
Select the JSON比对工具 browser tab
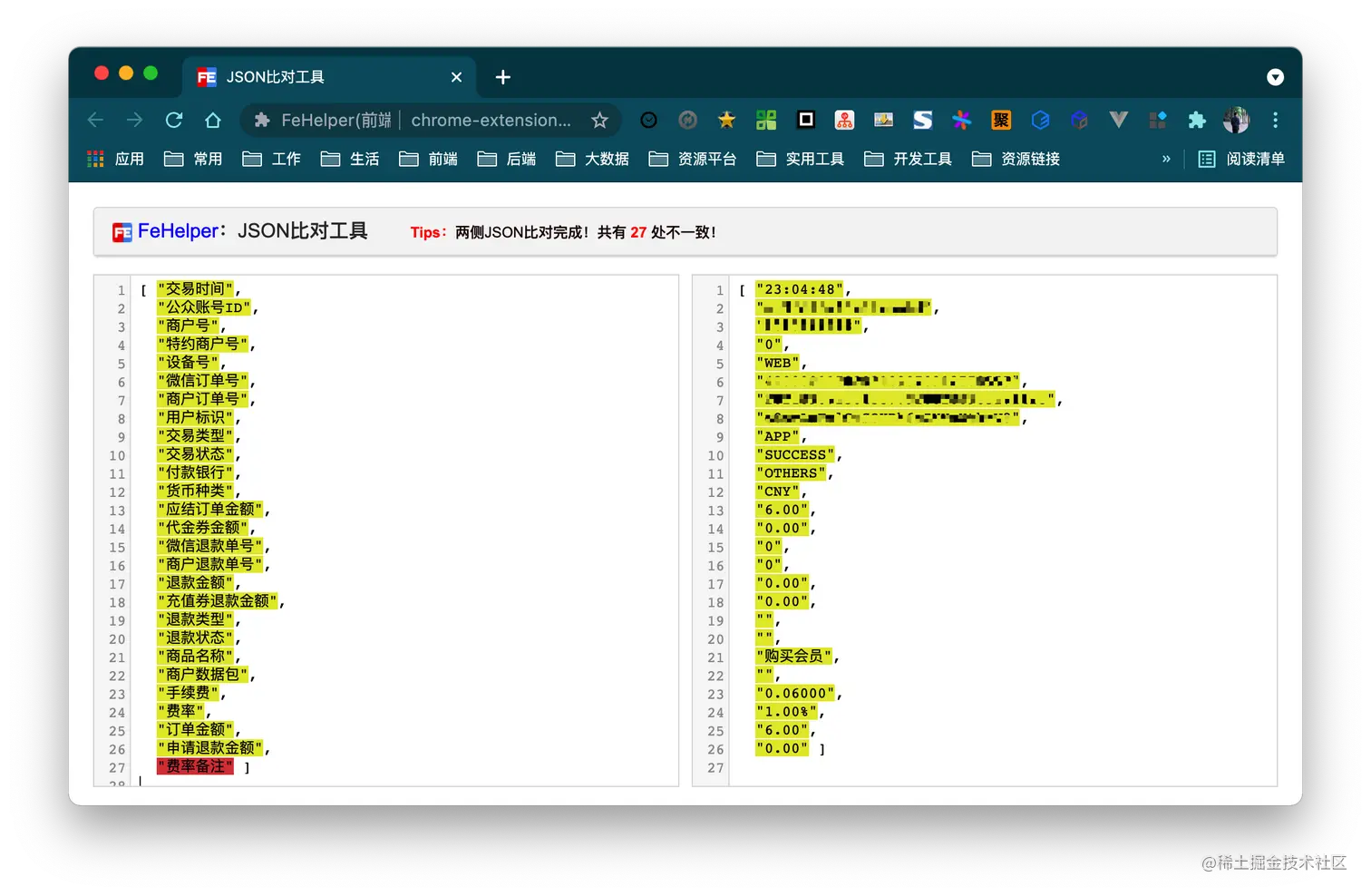click(x=331, y=77)
